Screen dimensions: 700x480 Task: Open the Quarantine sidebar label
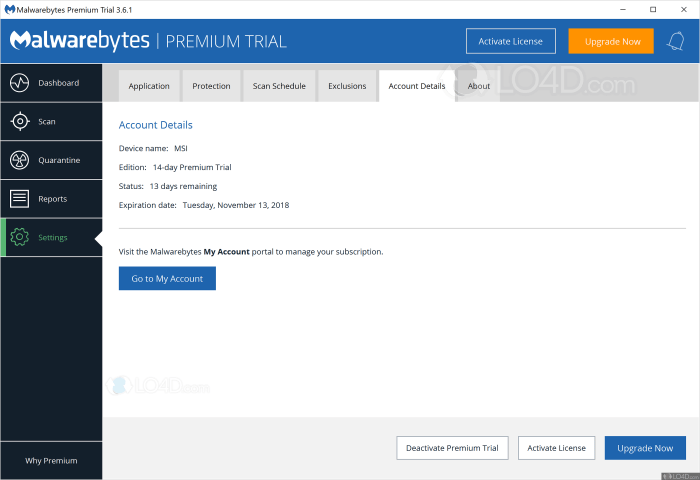click(59, 160)
